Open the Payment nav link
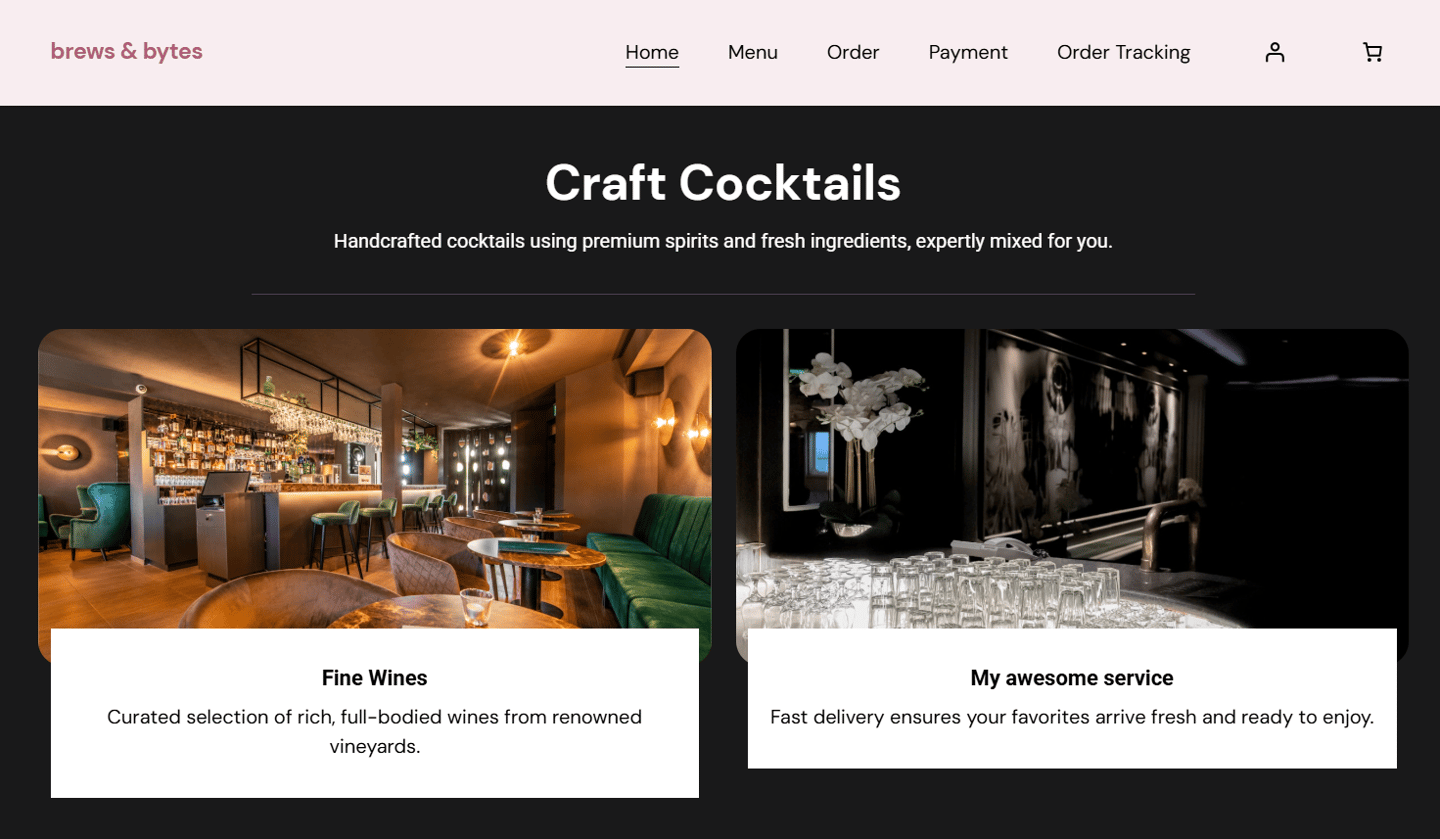The image size is (1440, 839). pos(968,52)
